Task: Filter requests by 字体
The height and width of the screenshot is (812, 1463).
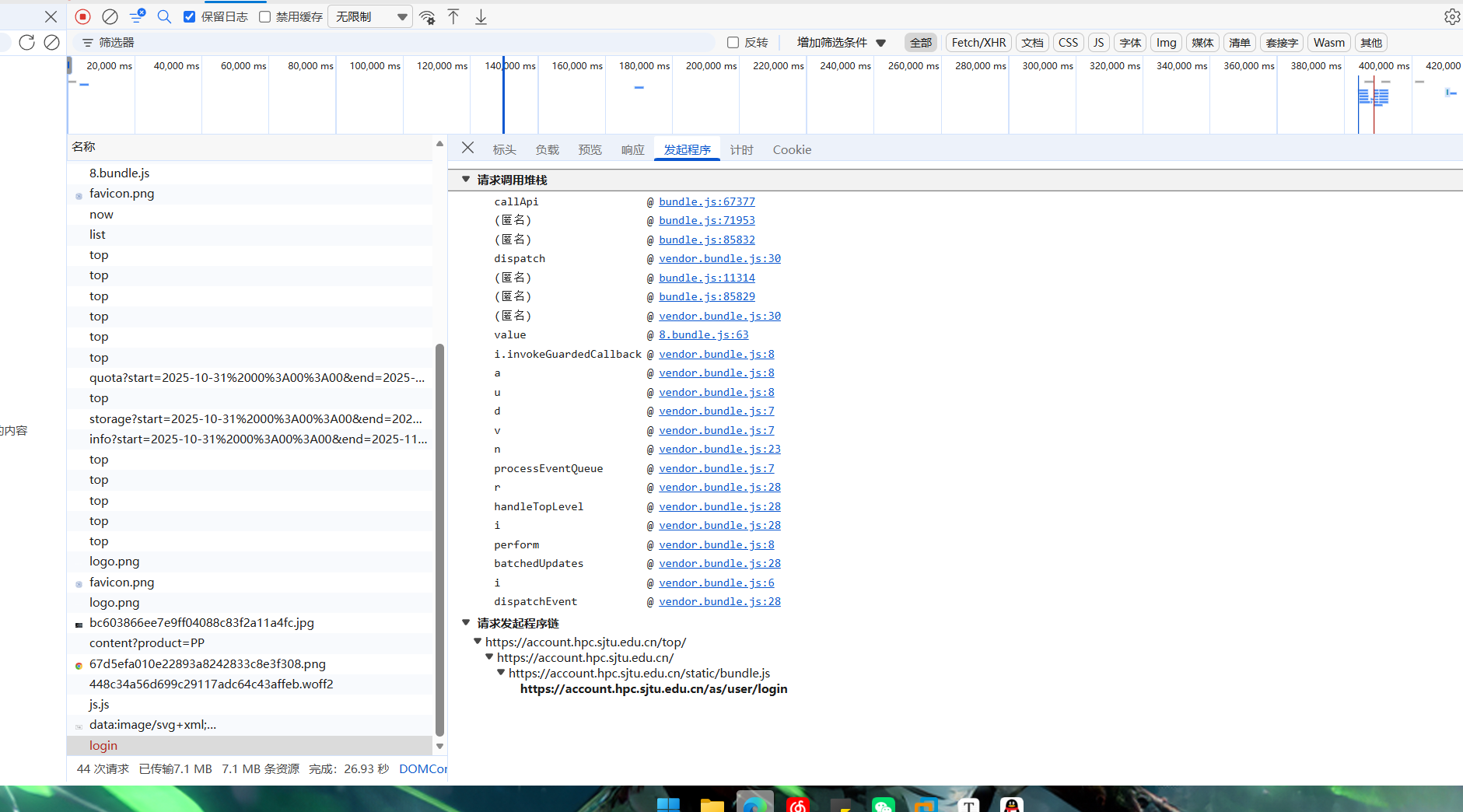Action: 1130,43
